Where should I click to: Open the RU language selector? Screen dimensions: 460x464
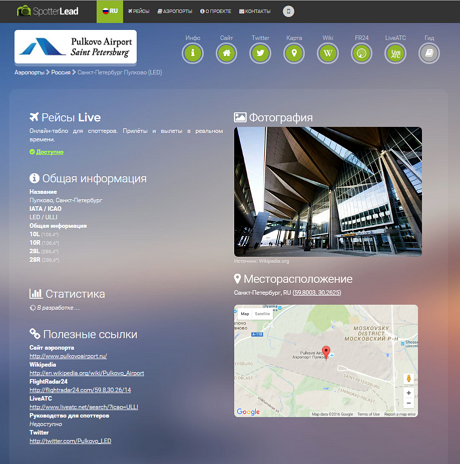(x=110, y=11)
